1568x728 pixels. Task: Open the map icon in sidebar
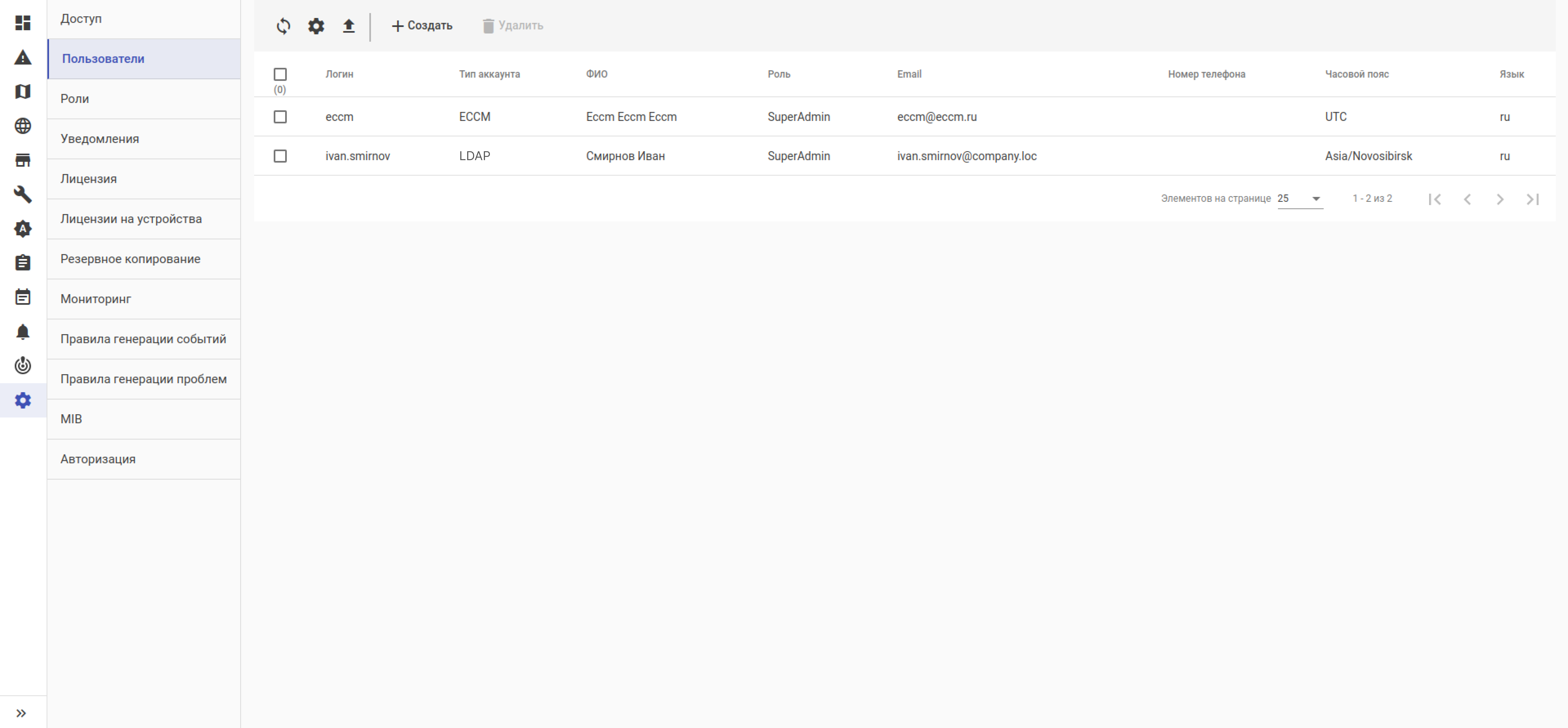tap(22, 91)
